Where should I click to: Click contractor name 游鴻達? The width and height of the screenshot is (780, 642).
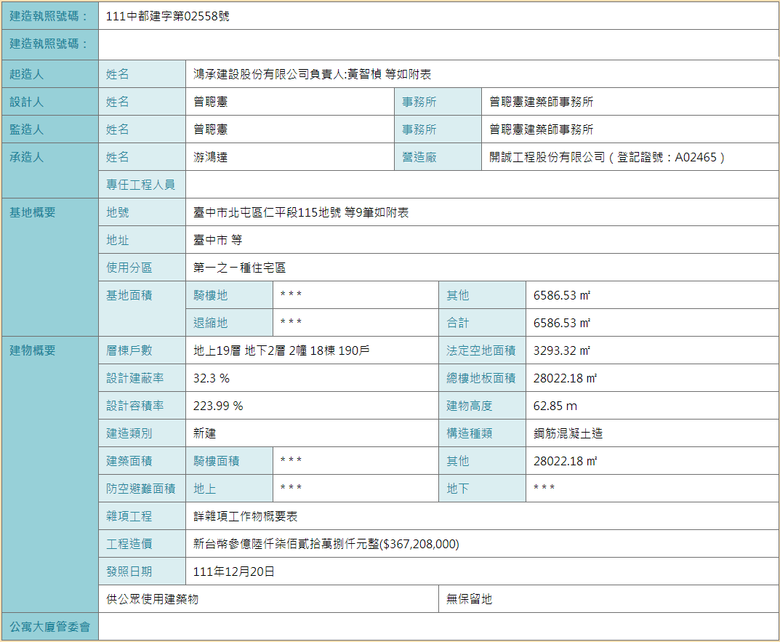(x=210, y=157)
